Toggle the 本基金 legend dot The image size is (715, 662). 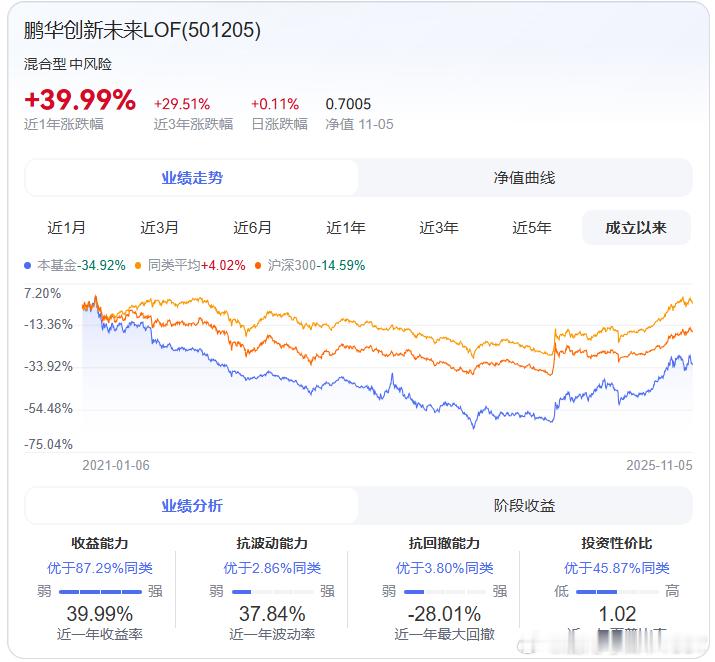(27, 265)
